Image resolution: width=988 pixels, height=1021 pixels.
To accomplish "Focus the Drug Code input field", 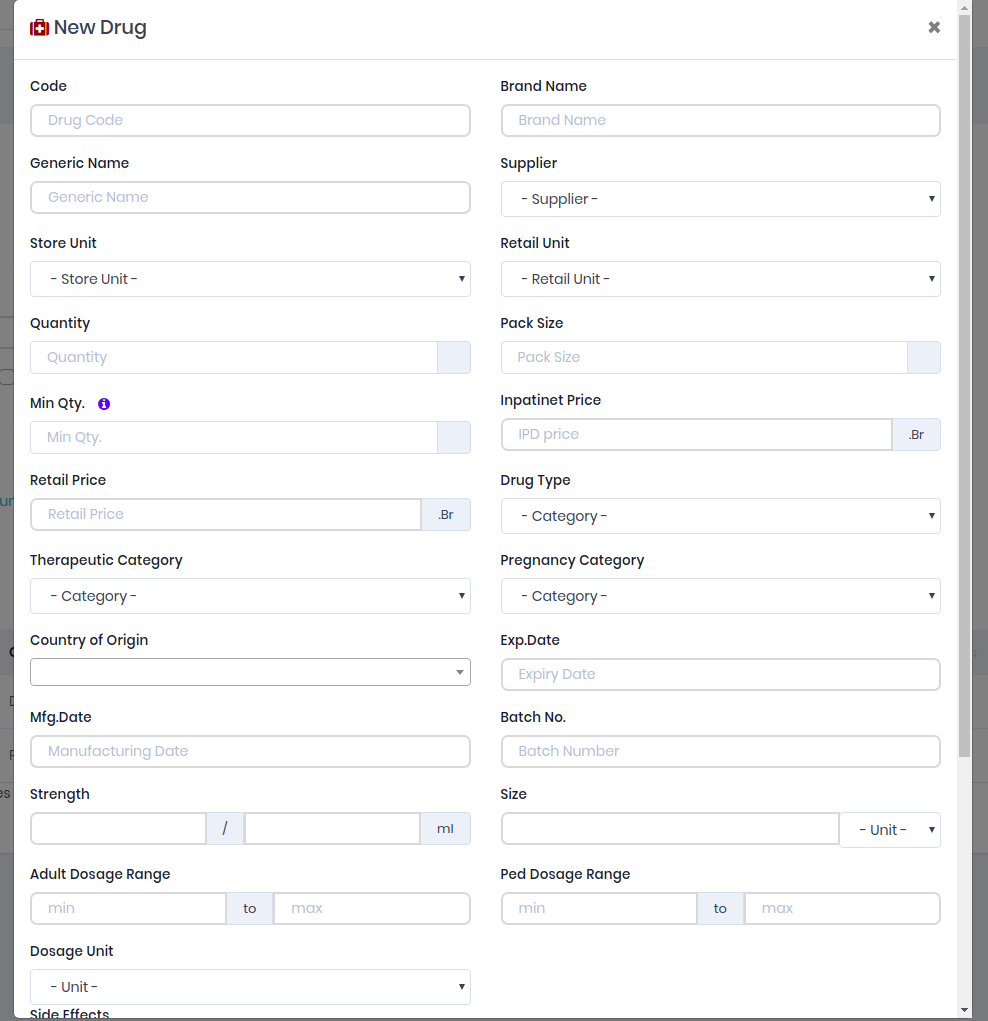I will [x=250, y=120].
